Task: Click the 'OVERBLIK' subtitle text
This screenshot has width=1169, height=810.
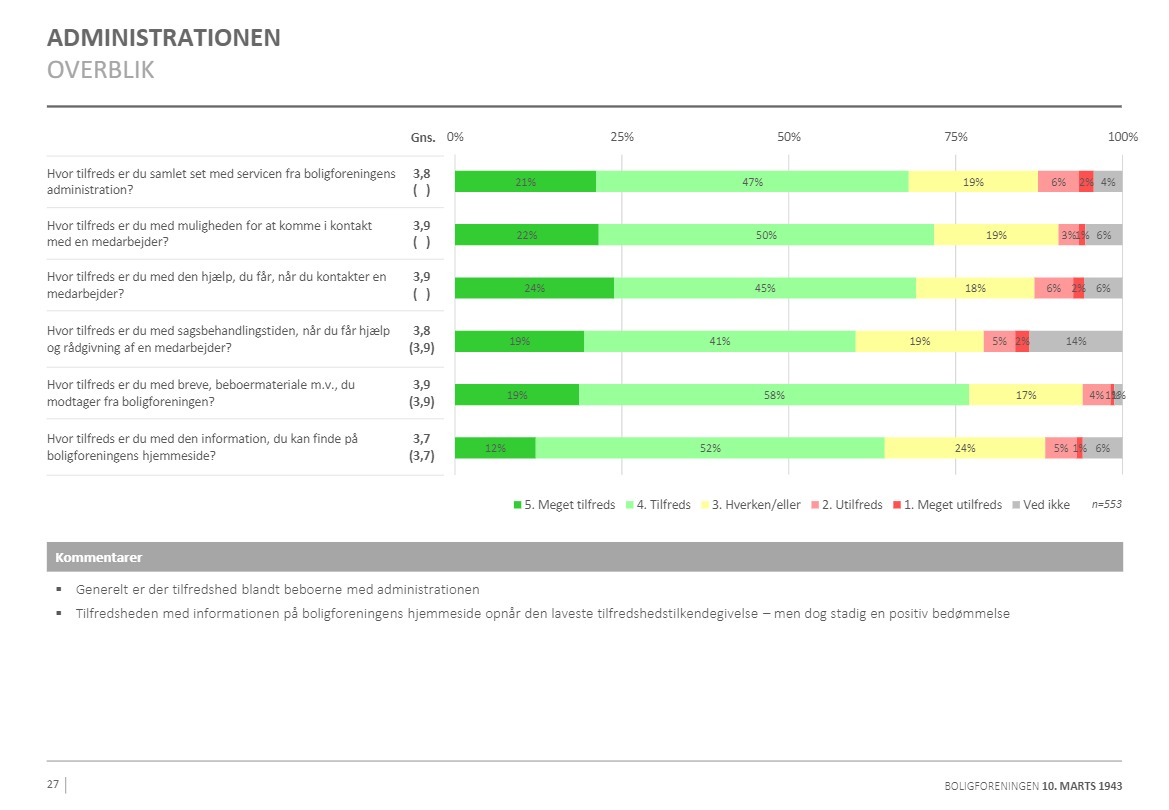Action: [100, 71]
